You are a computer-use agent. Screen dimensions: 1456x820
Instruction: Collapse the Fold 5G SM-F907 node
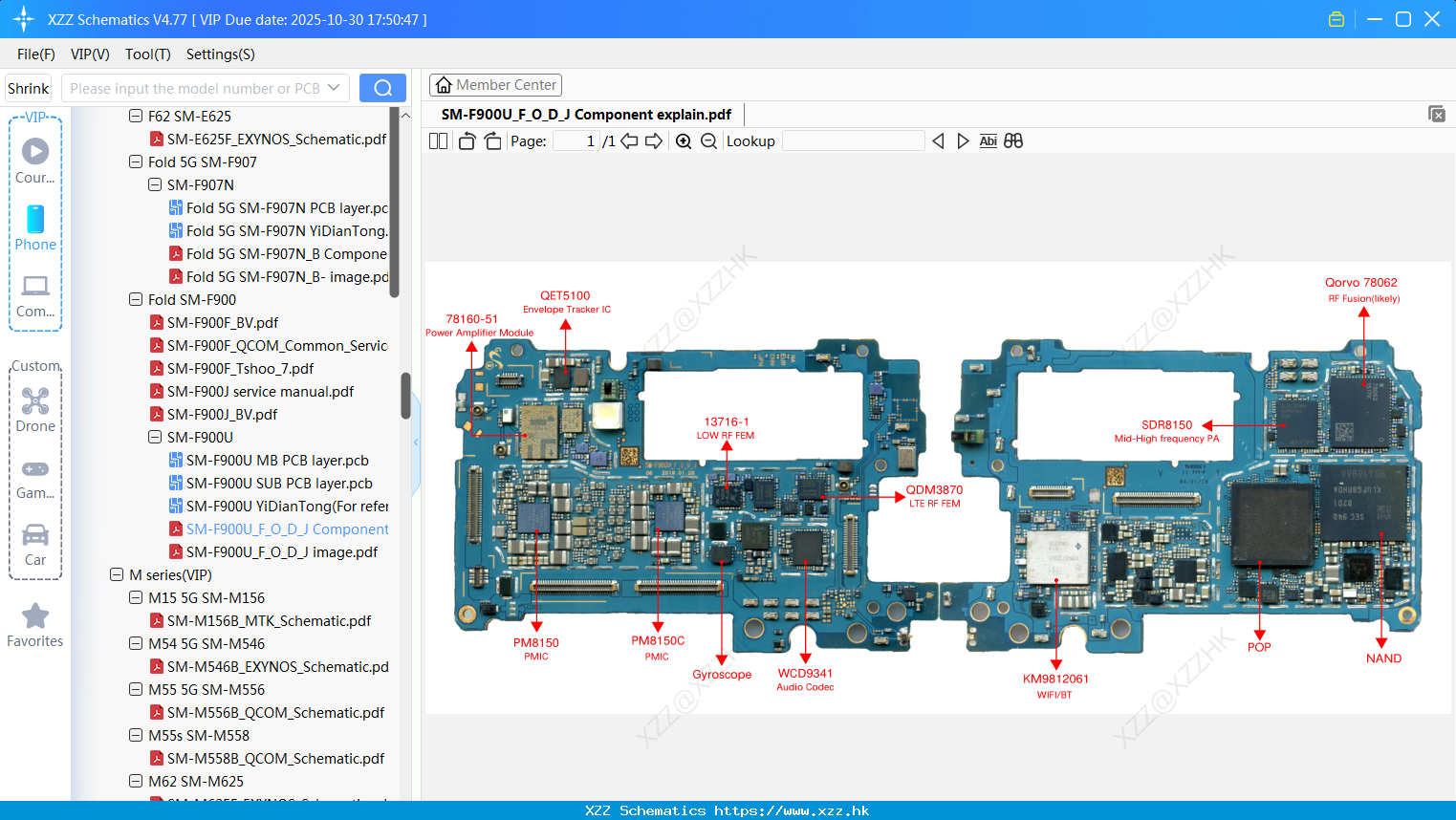pos(135,162)
